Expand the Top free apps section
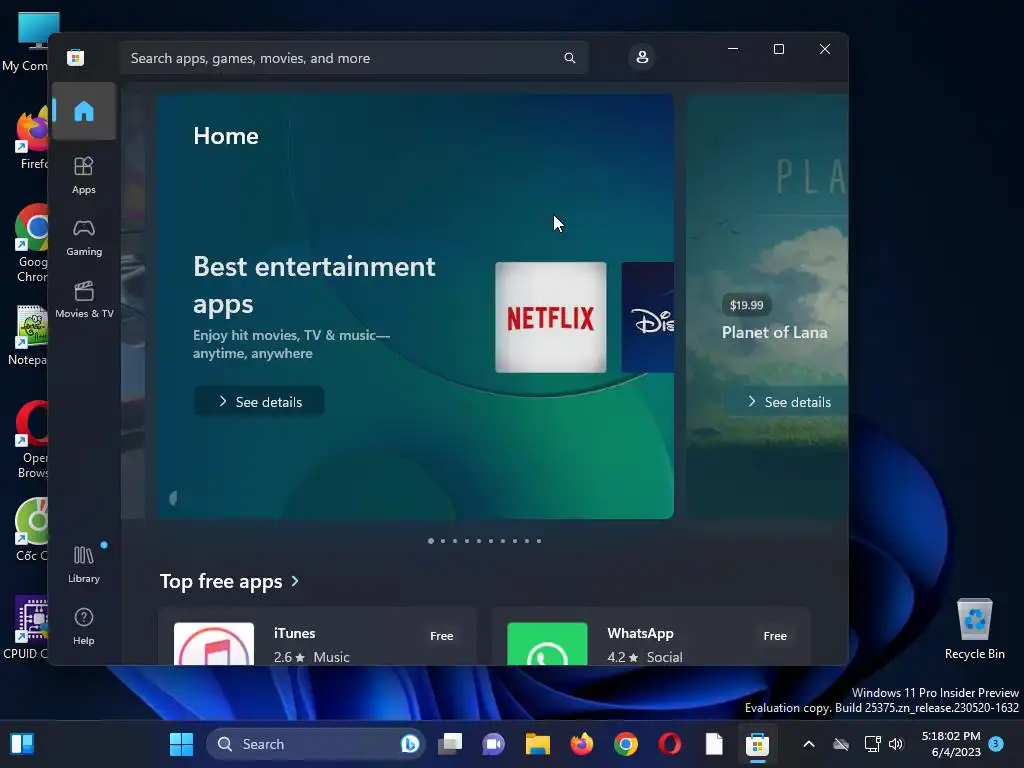1024x768 pixels. coord(230,581)
